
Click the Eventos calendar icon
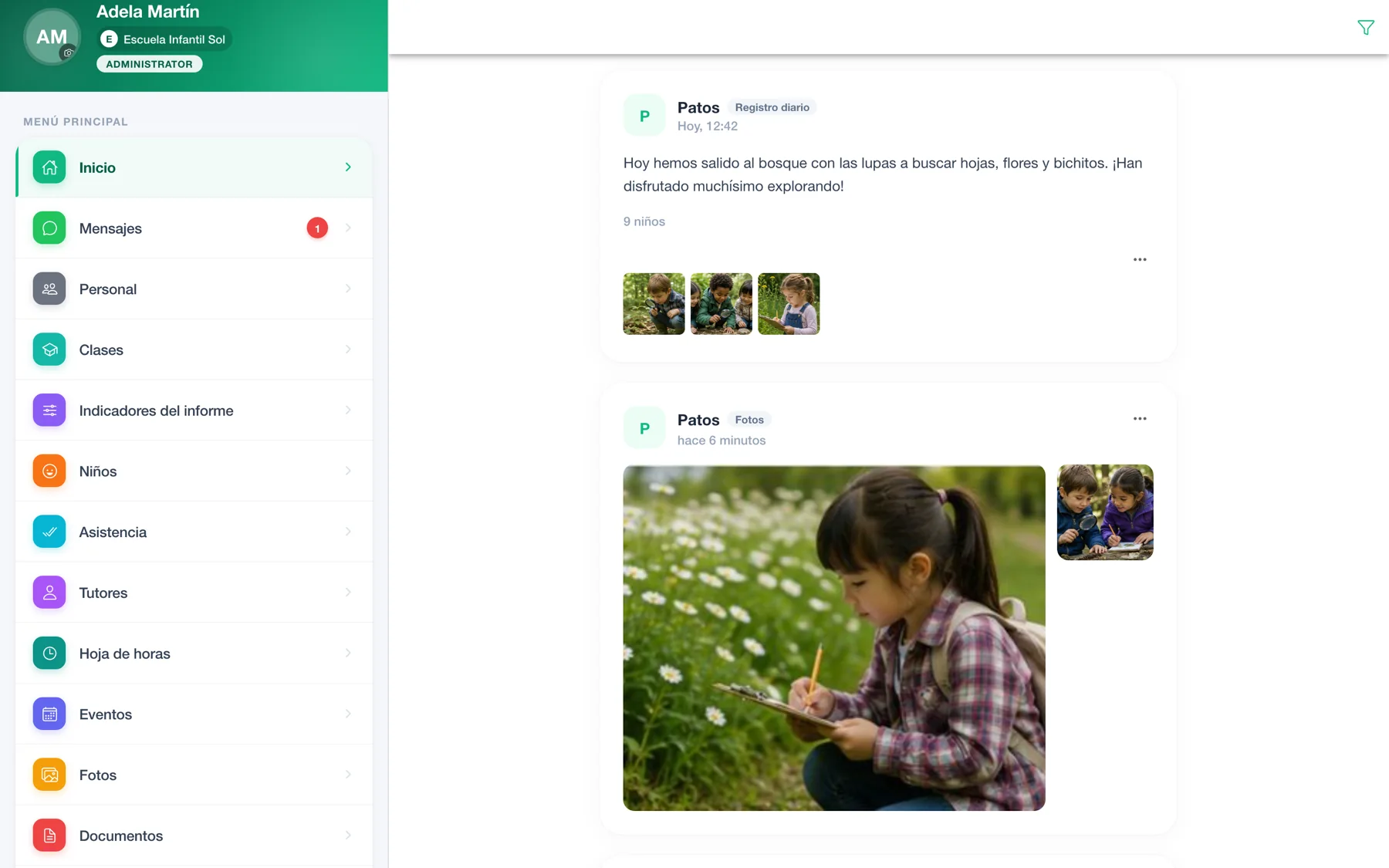pos(49,714)
